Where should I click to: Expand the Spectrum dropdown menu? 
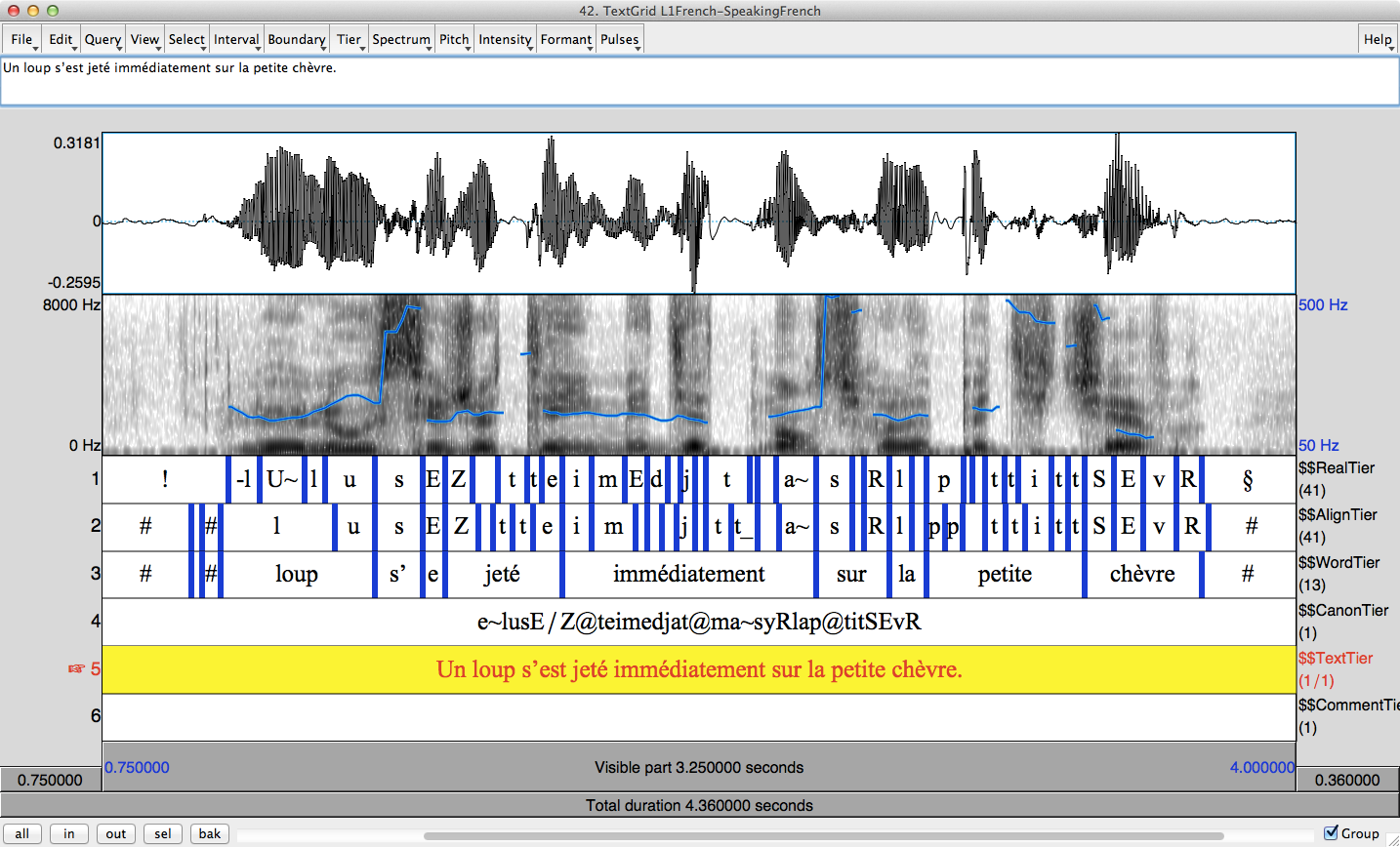coord(401,40)
